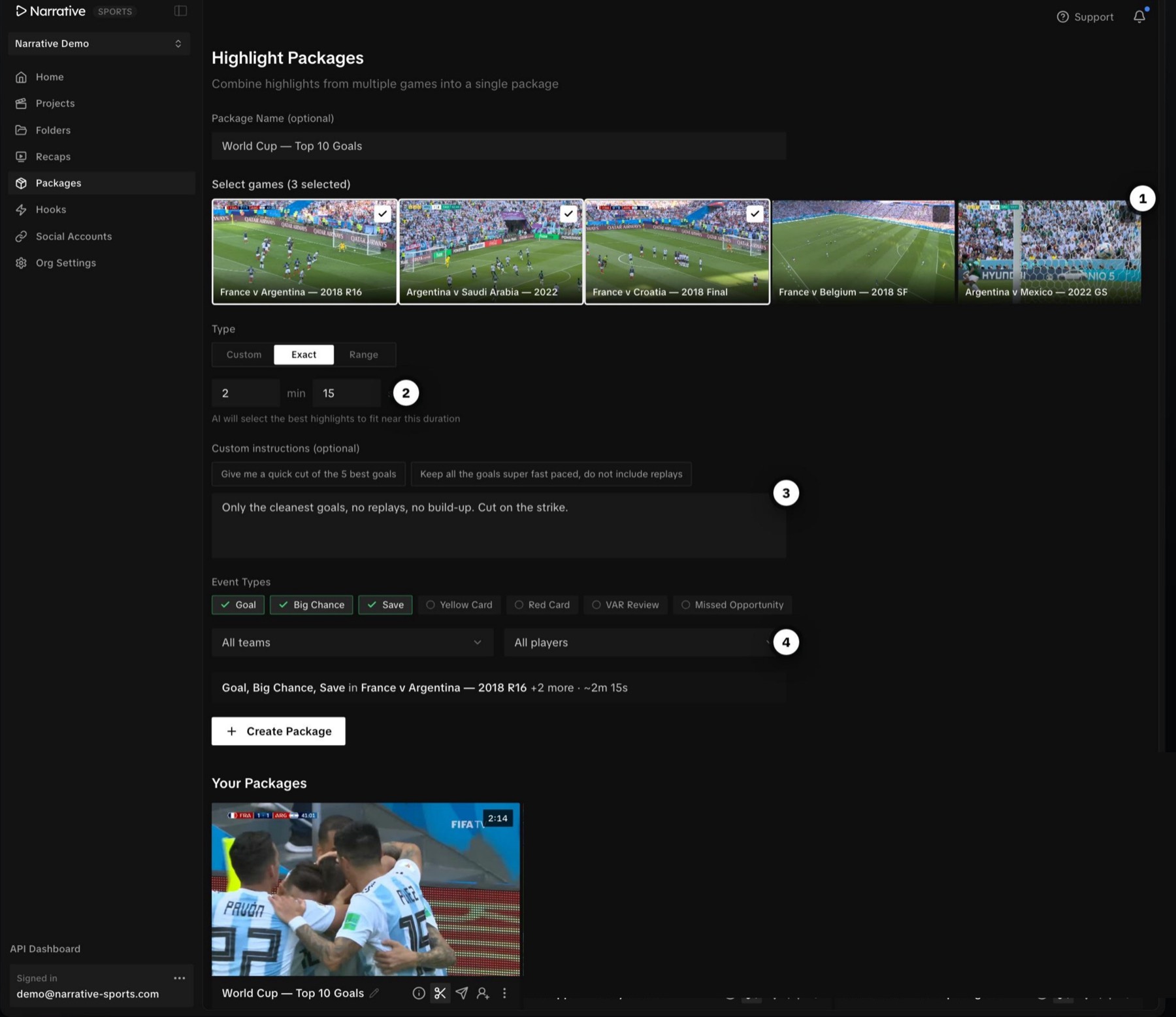Toggle Goal event type off
The width and height of the screenshot is (1176, 1017).
[238, 605]
